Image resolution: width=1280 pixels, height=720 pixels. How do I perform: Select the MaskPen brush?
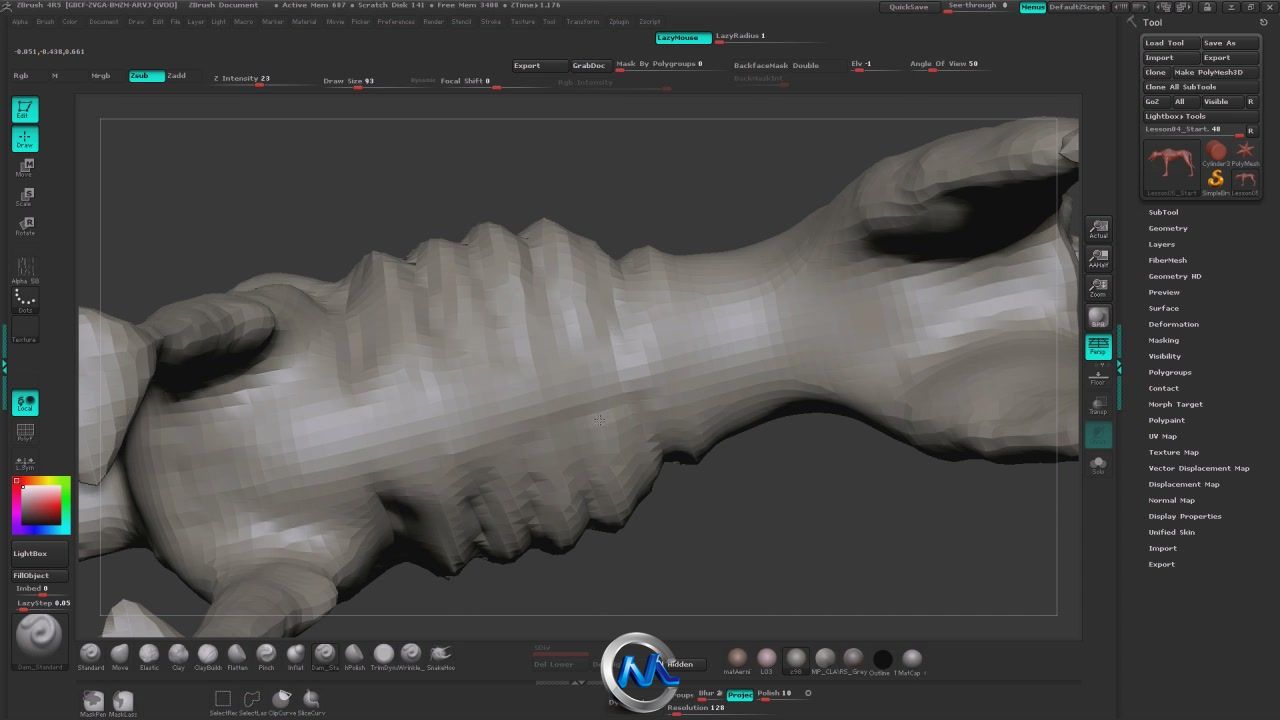click(93, 702)
